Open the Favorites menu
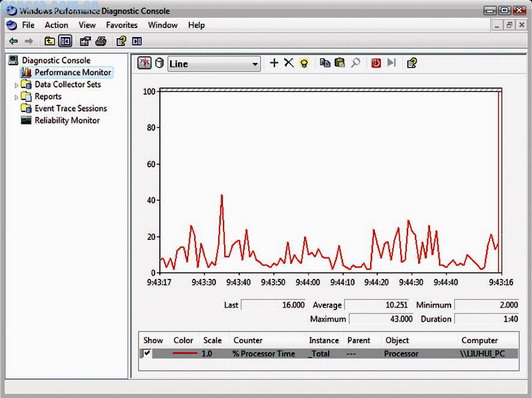Viewport: 532px width, 398px height. coord(121,25)
